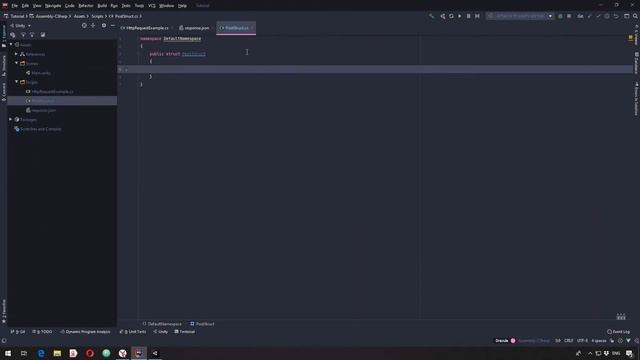Open the Event Log
Image resolution: width=640 pixels, height=360 pixels.
coord(618,332)
